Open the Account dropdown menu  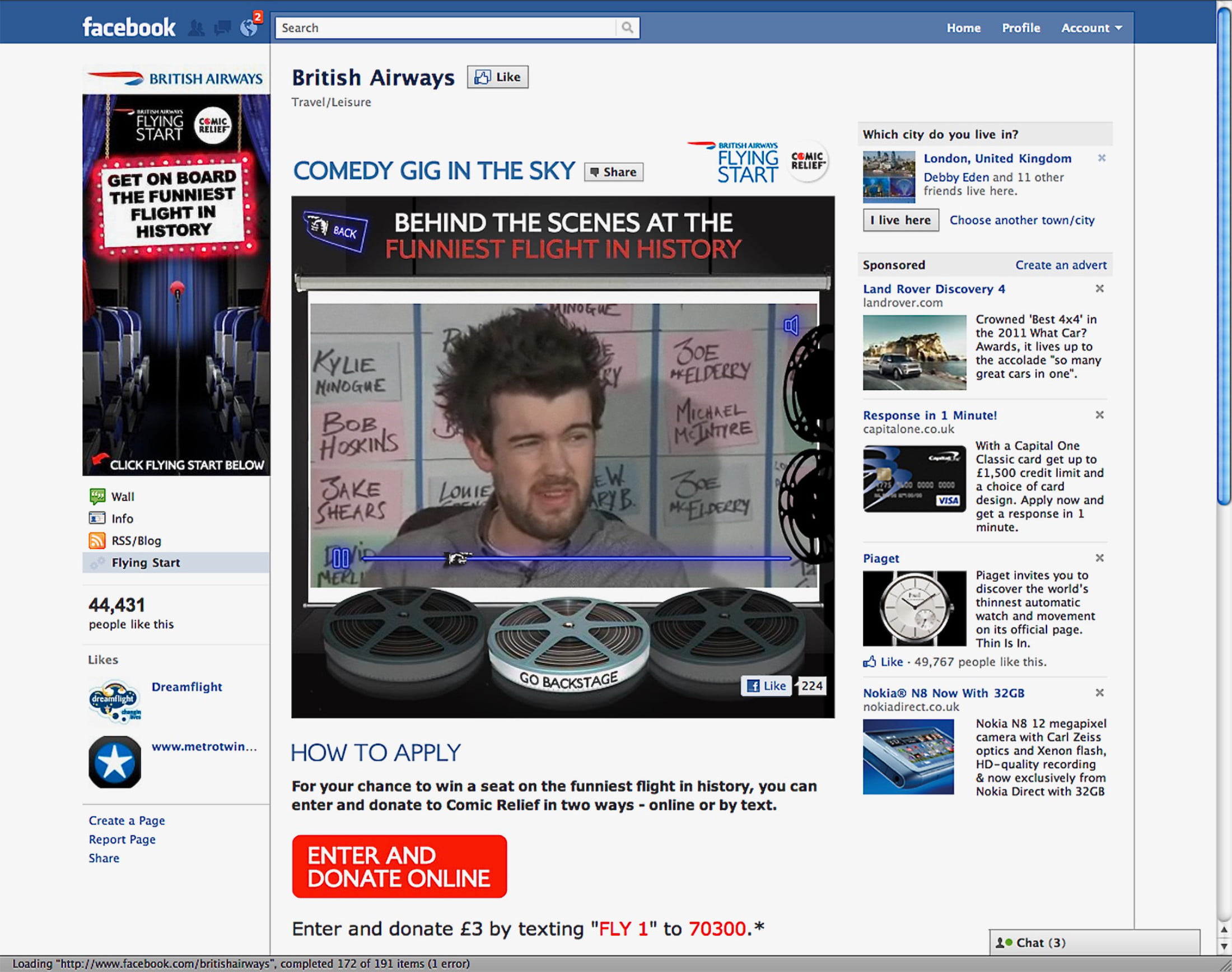pyautogui.click(x=1091, y=28)
